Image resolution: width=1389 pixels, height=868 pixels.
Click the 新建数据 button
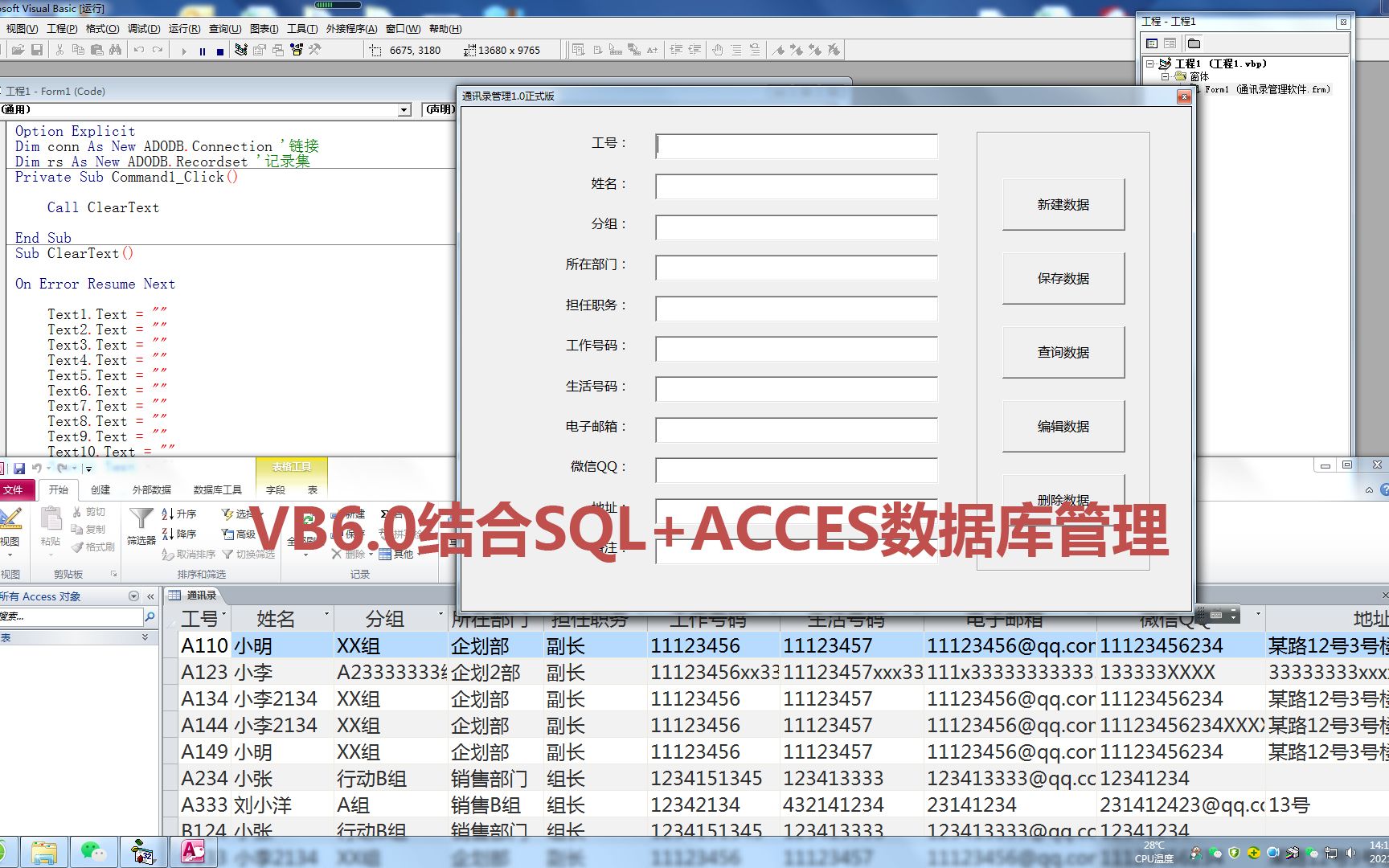point(1063,205)
